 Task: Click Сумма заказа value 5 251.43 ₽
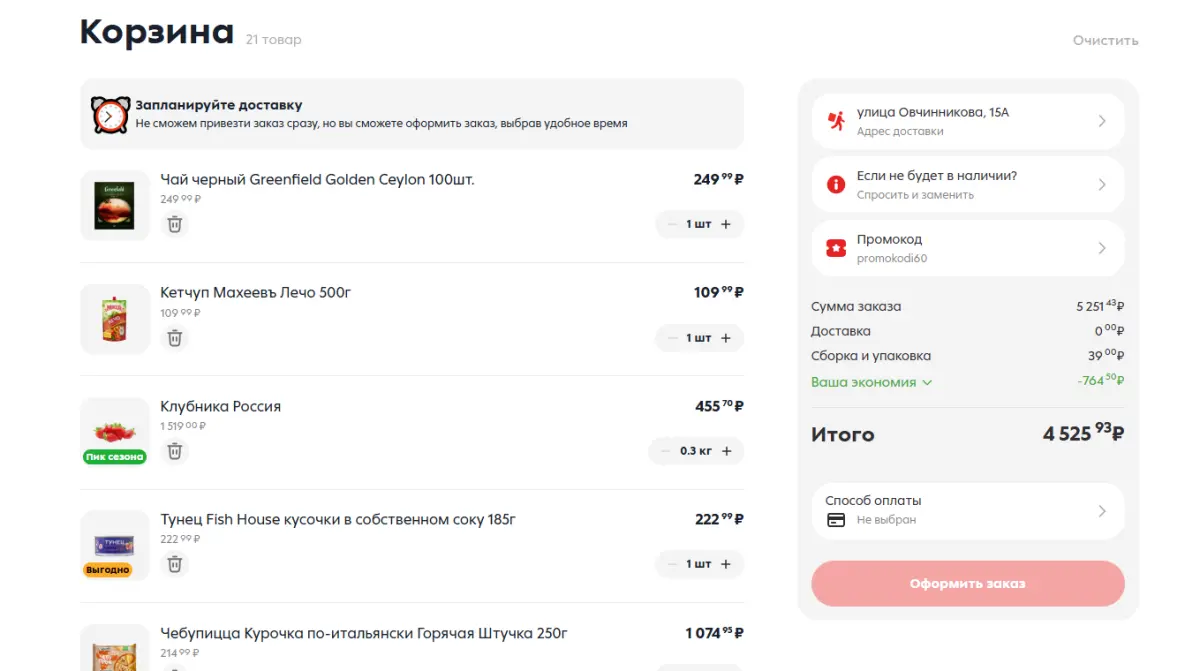pyautogui.click(x=1101, y=307)
